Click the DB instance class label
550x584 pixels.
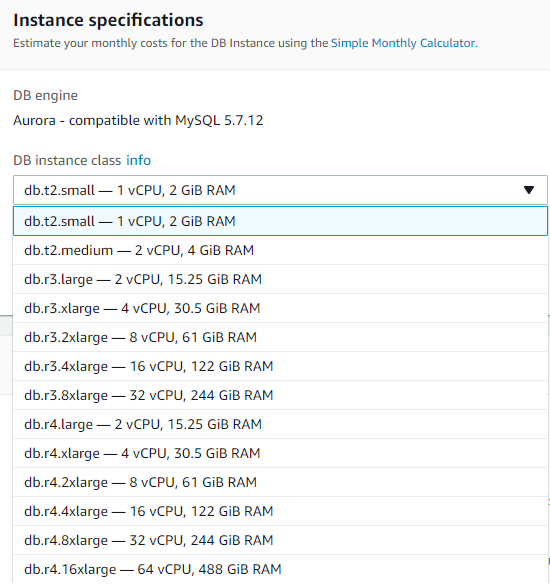pos(67,161)
